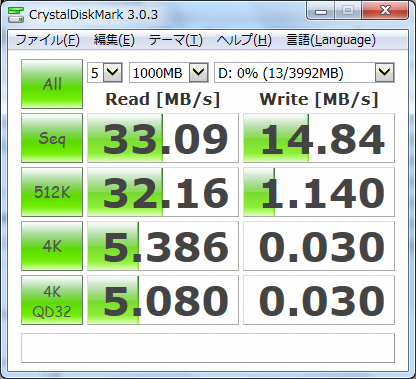The height and width of the screenshot is (379, 416).
Task: Close the CrystalDiskMark window
Action: coord(385,11)
